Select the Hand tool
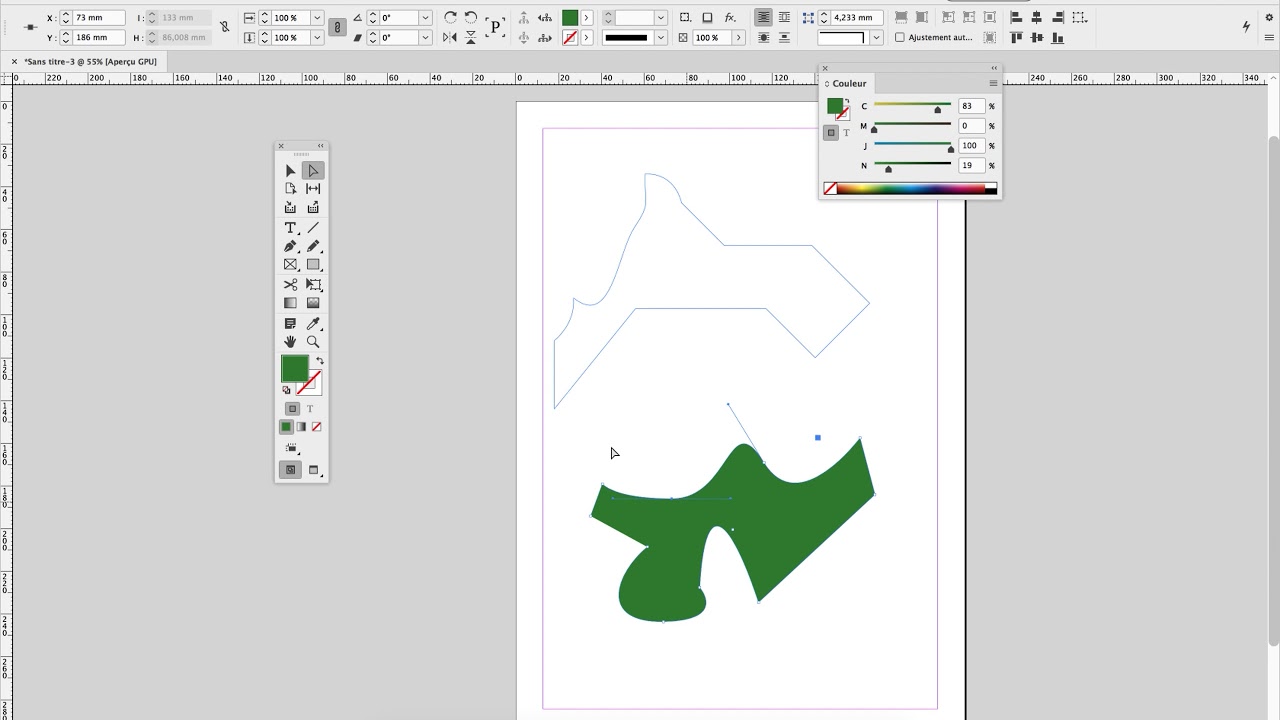1280x720 pixels. coord(290,342)
